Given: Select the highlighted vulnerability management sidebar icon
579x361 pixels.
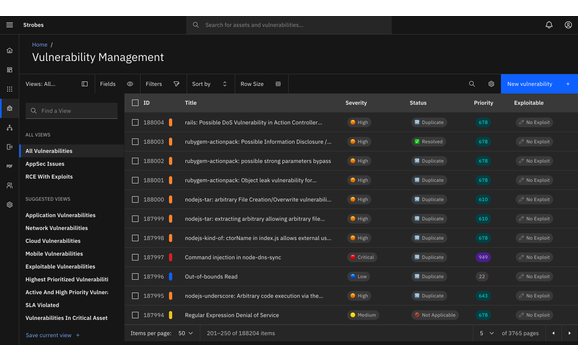Looking at the screenshot, I should pos(10,108).
